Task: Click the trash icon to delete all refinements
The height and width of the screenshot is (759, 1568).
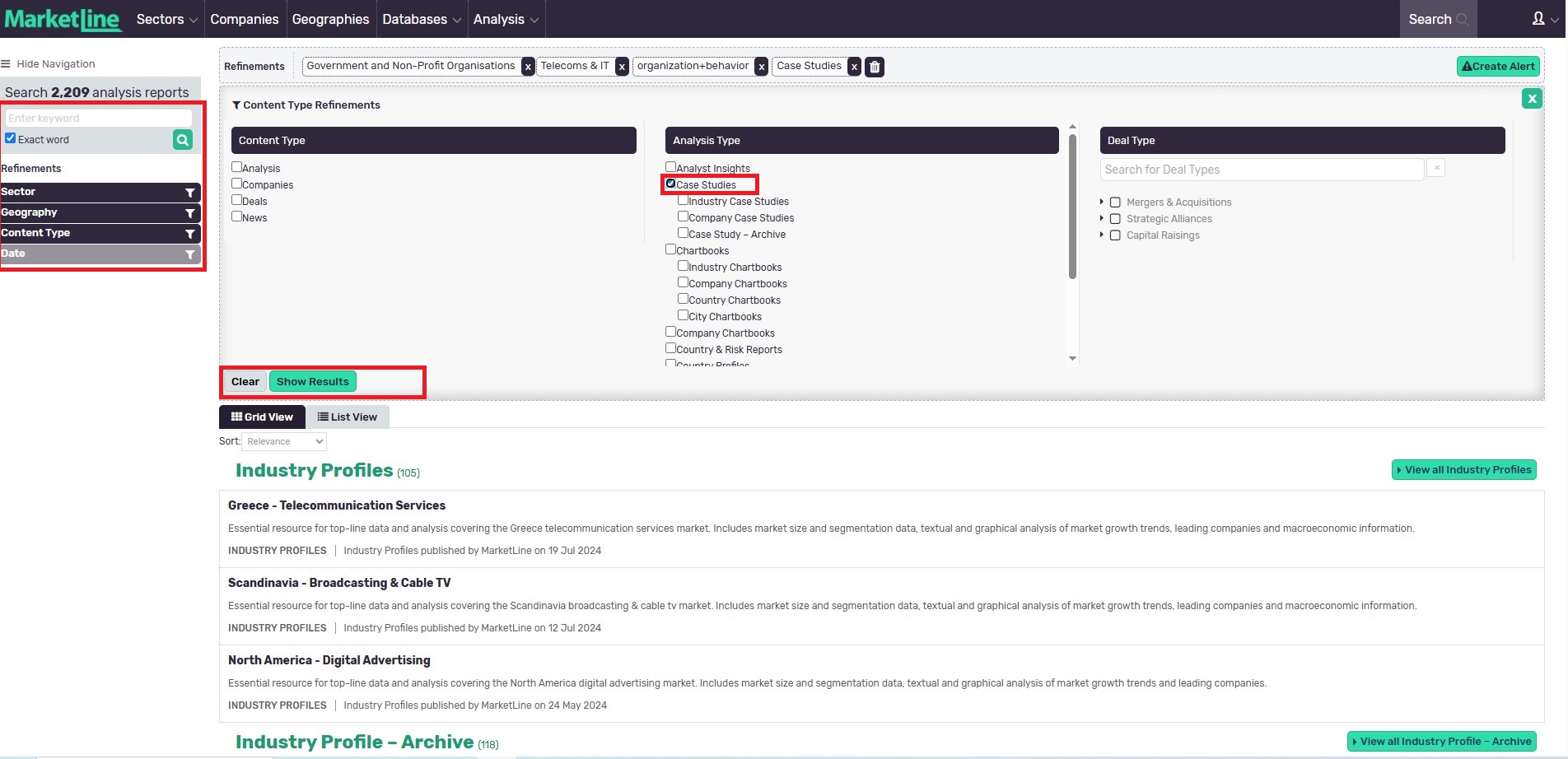Action: click(x=875, y=67)
